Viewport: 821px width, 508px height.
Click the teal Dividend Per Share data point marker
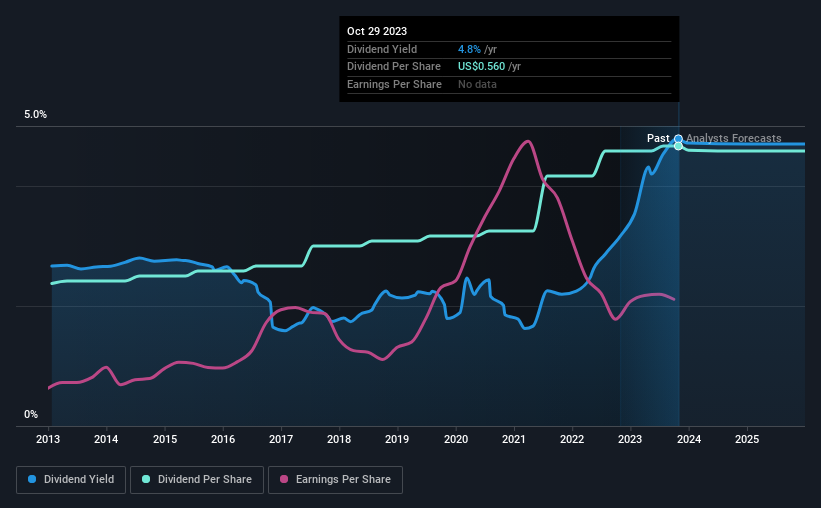click(x=678, y=146)
